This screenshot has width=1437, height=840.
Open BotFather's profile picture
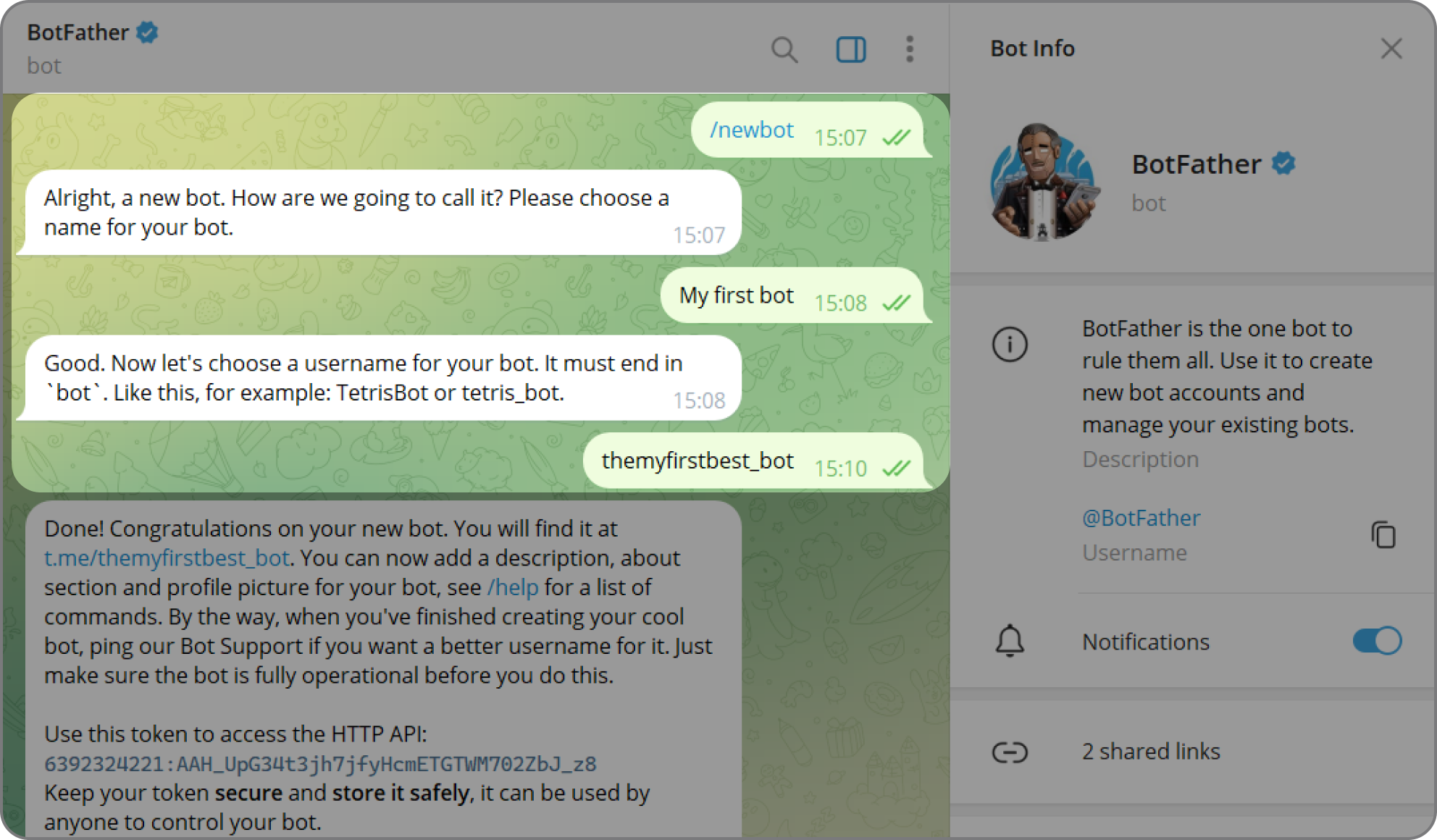(x=1044, y=182)
